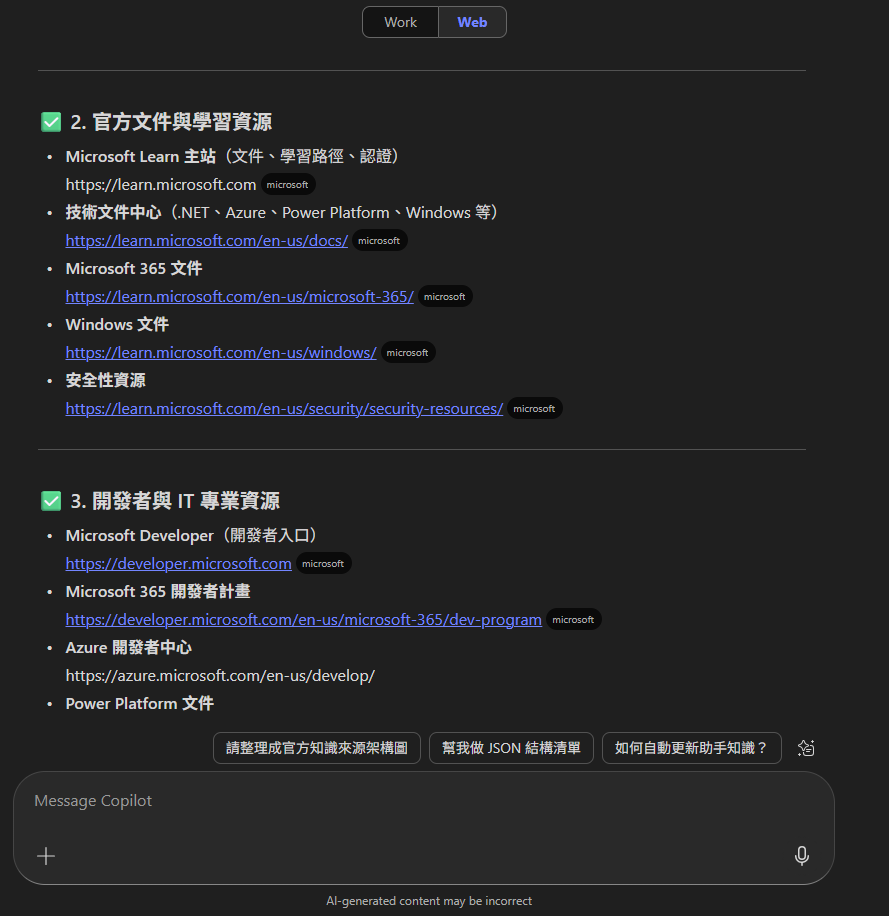Click the 安全性資源 list item

105,381
